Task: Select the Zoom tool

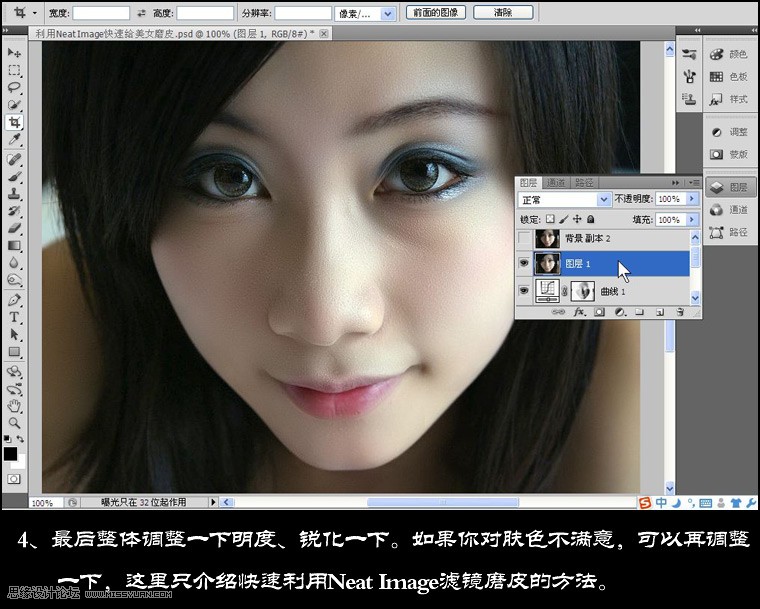Action: click(x=14, y=423)
